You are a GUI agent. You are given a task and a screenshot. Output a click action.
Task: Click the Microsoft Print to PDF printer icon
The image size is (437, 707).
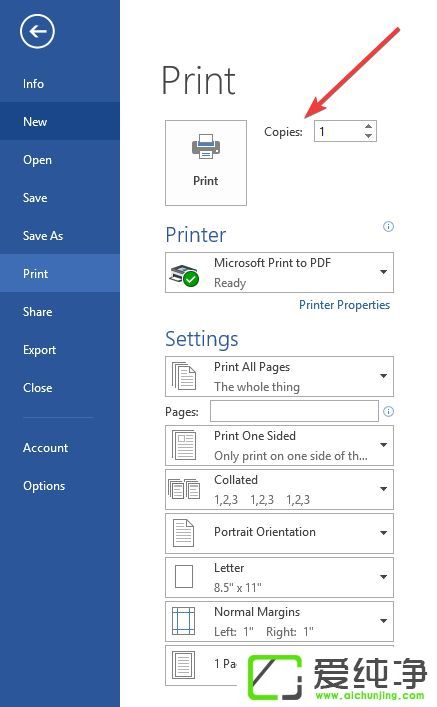point(184,274)
